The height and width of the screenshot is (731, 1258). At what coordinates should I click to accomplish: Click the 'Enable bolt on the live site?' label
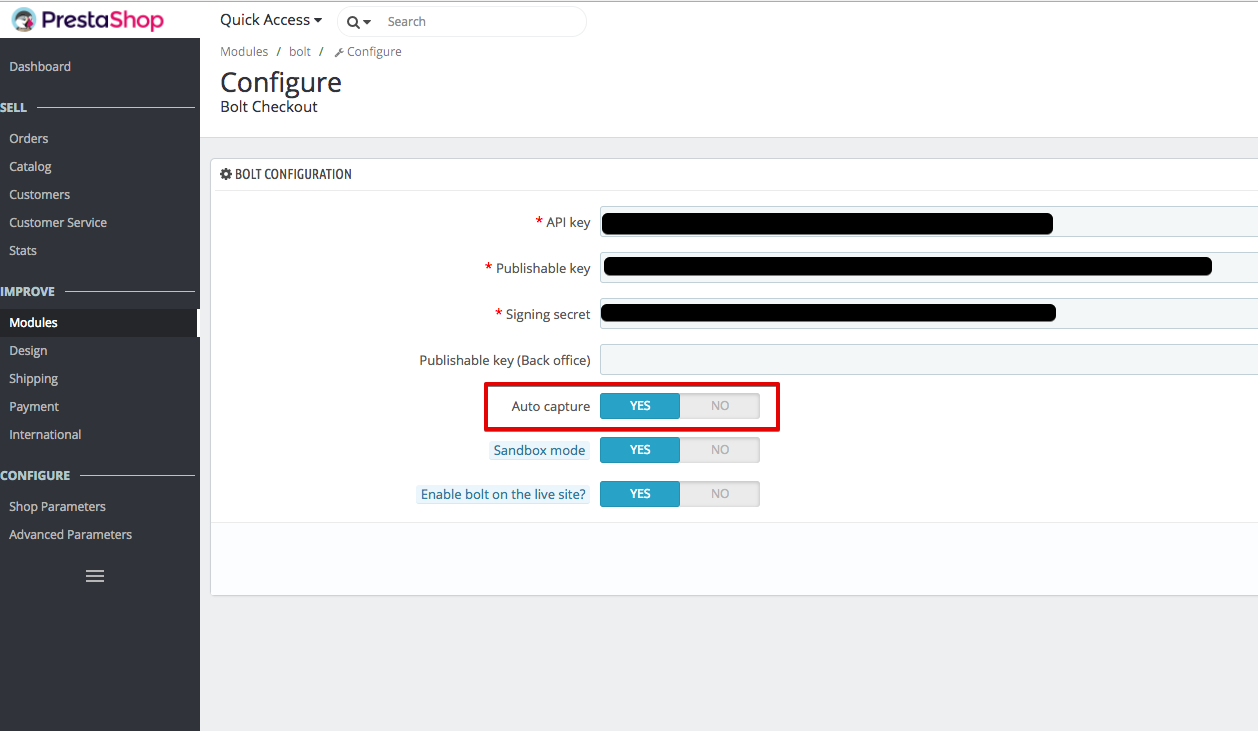[x=503, y=495]
